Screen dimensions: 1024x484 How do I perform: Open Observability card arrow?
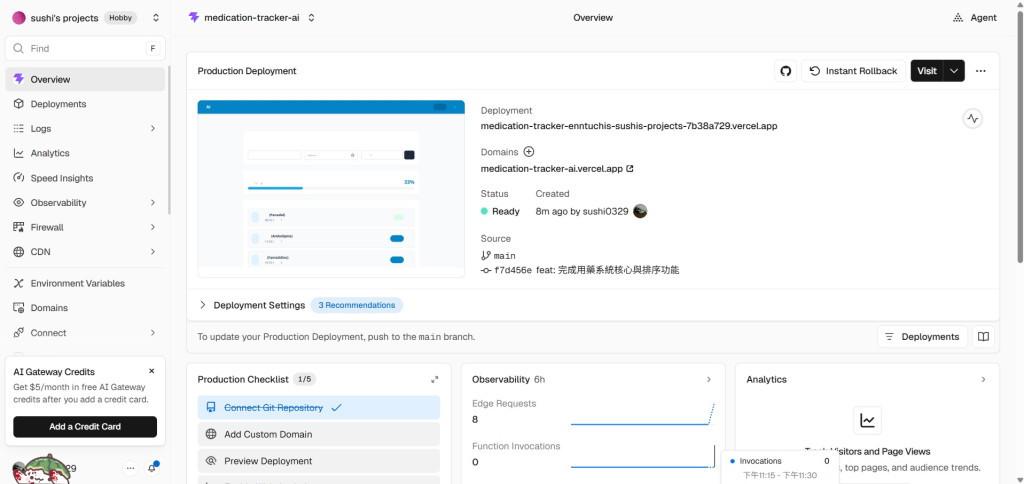tap(709, 379)
